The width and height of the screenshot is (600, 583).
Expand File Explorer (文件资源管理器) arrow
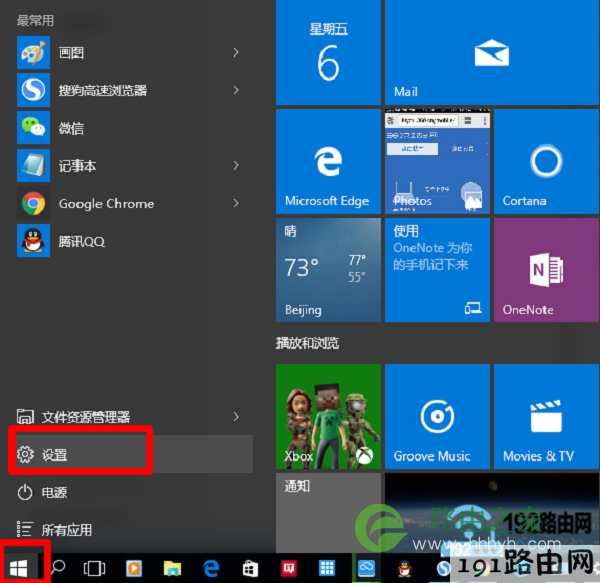(236, 416)
